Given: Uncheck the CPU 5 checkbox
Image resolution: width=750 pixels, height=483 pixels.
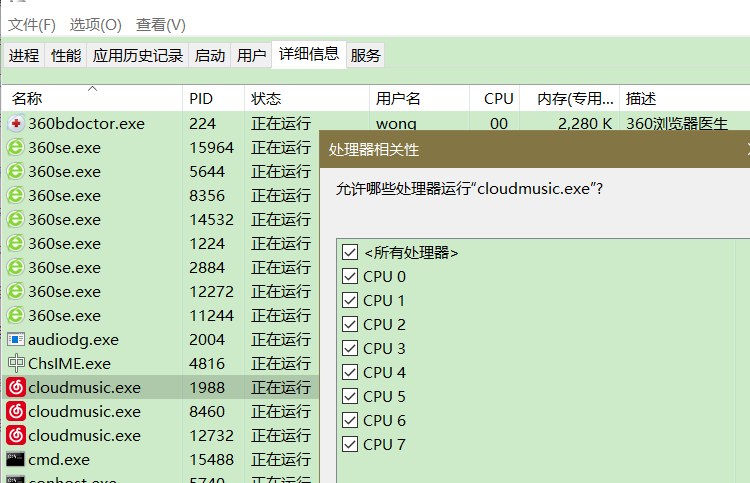Looking at the screenshot, I should tap(350, 396).
